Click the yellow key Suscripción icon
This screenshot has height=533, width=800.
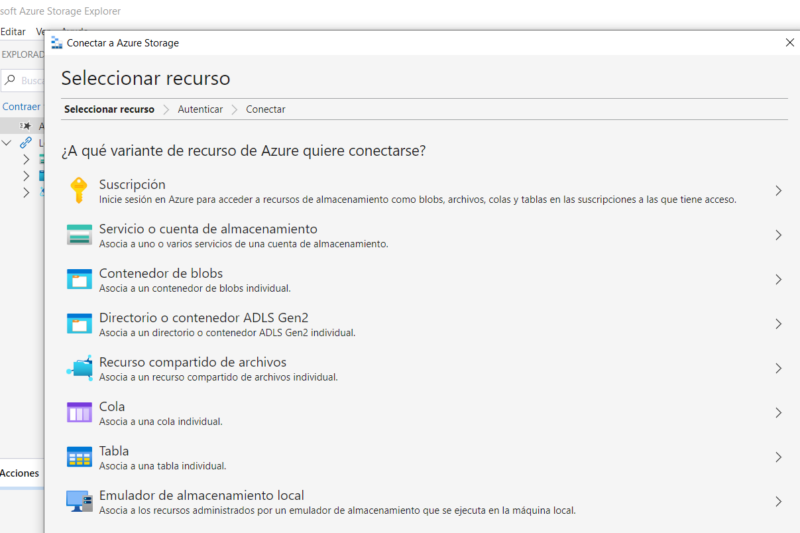[79, 190]
